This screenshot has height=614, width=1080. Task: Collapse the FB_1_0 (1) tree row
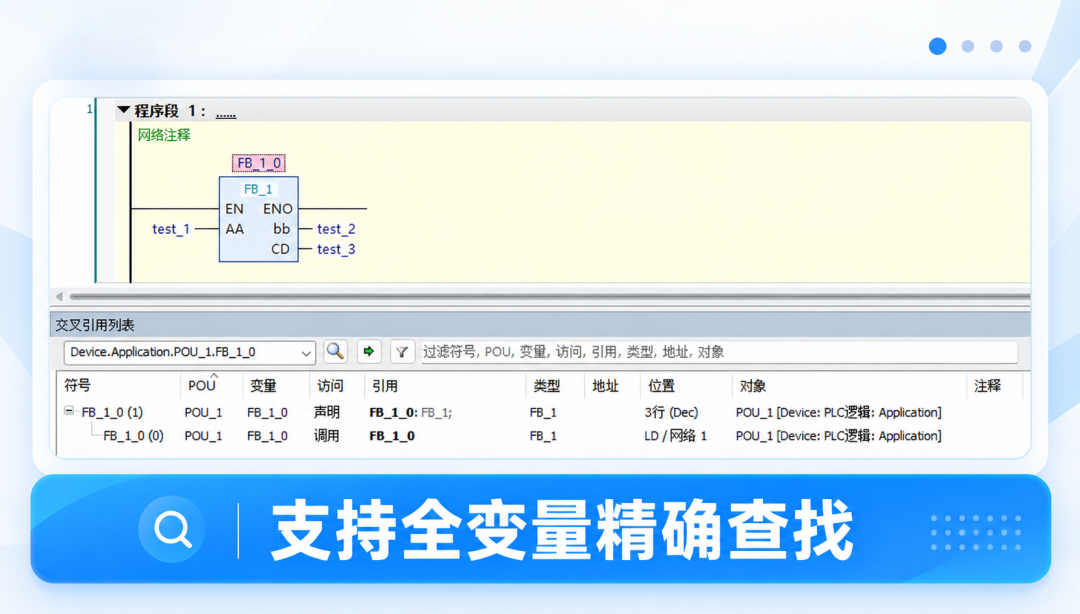point(69,411)
